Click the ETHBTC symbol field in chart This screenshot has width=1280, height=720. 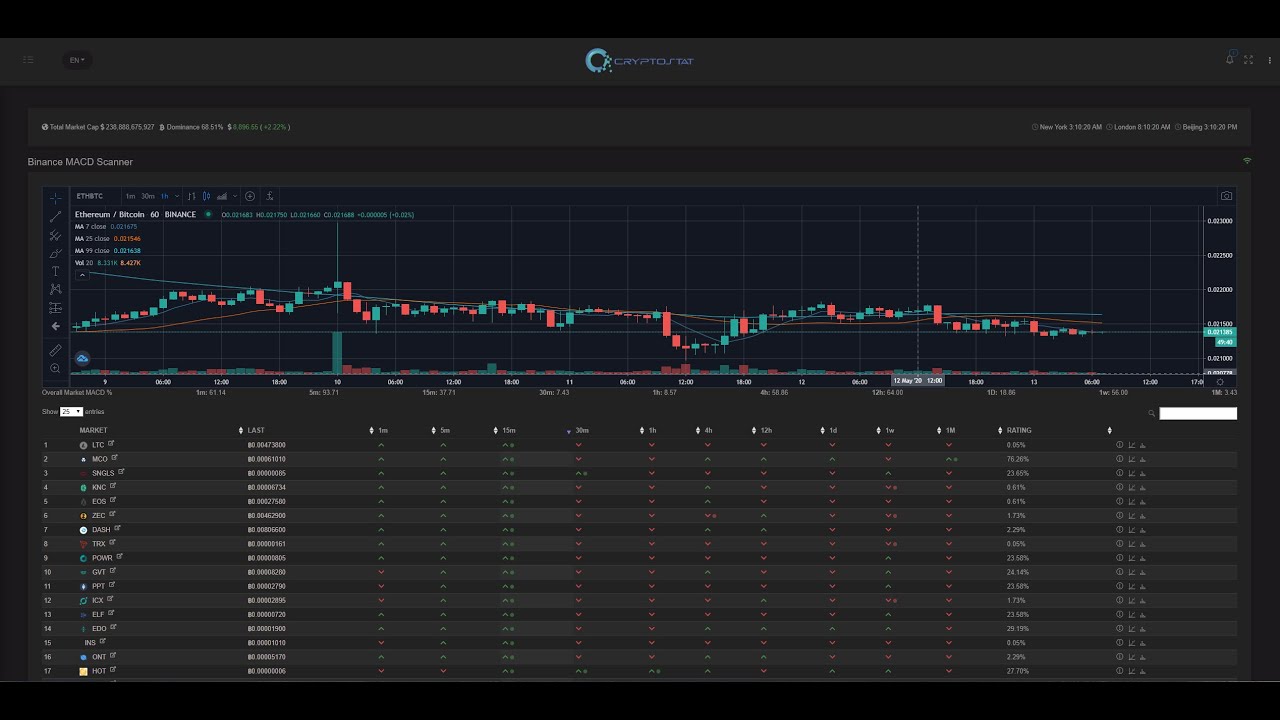(x=90, y=196)
